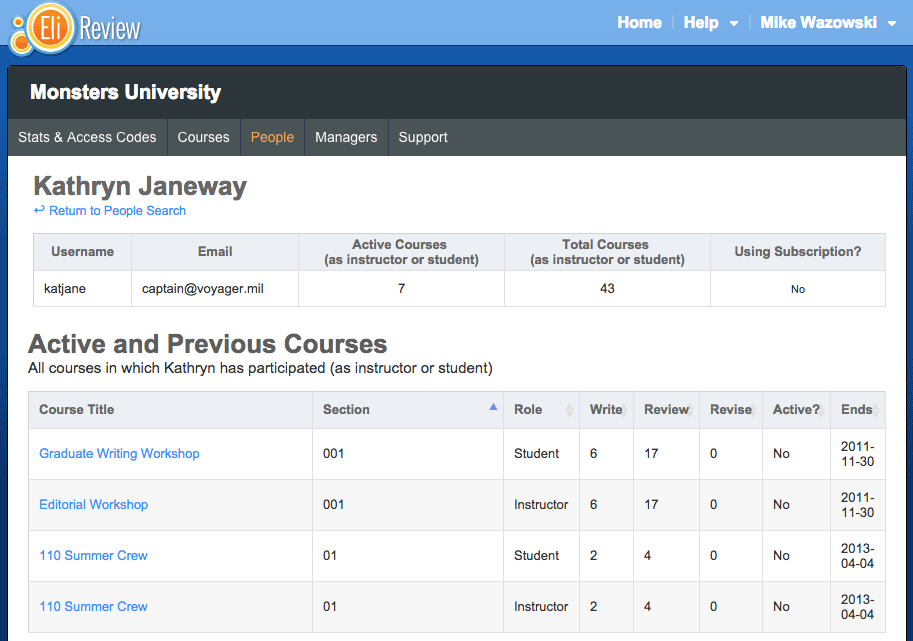Open the Mike Wazowski account dropdown arrow
The width and height of the screenshot is (913, 641).
point(891,24)
